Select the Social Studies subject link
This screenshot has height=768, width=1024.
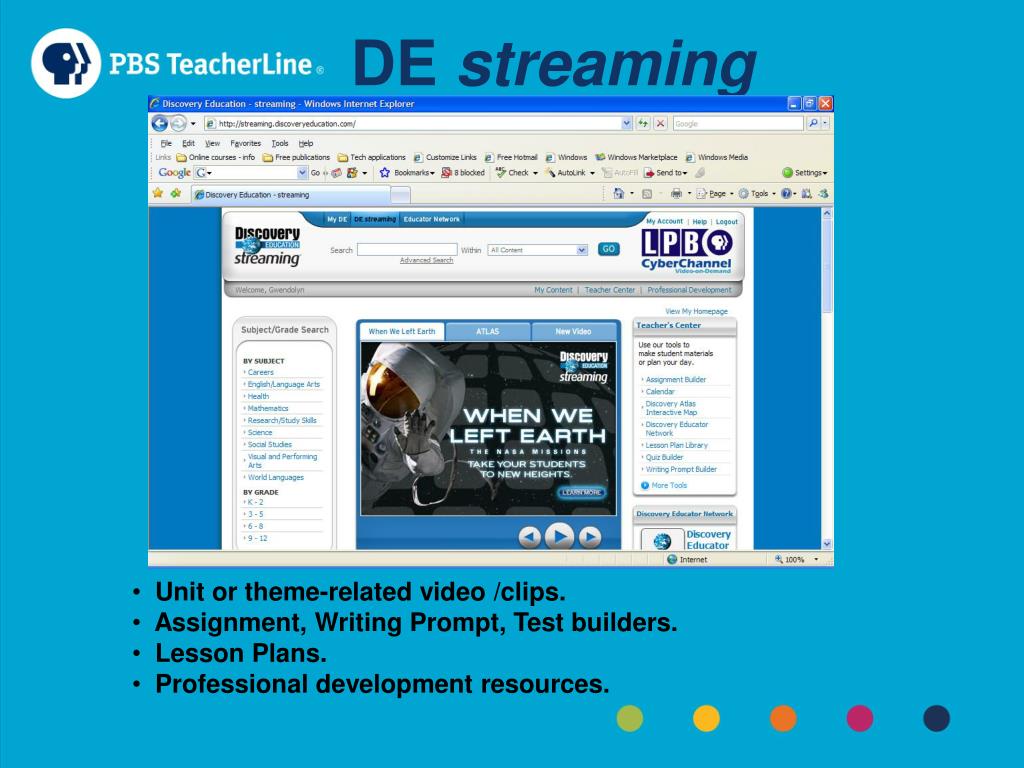point(269,444)
